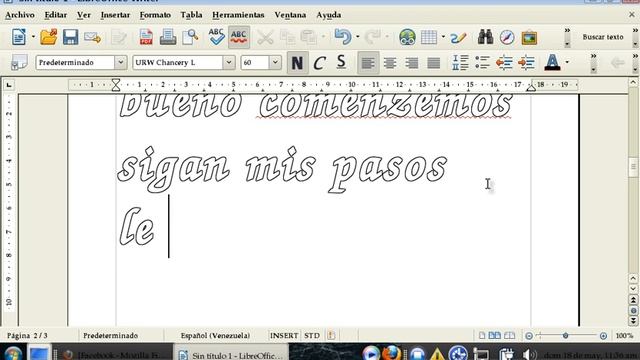Switch to book view layout
The width and height of the screenshot is (640, 360).
[x=509, y=336]
